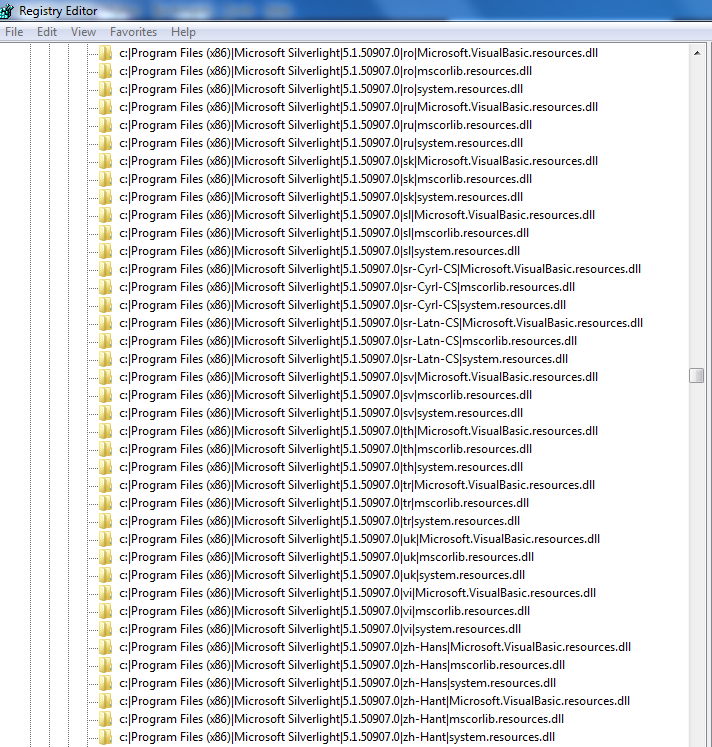Screen dimensions: 712x747
Task: Select the uk|Microsoft.VisualBasic.resources.dll key text
Action: coord(360,539)
